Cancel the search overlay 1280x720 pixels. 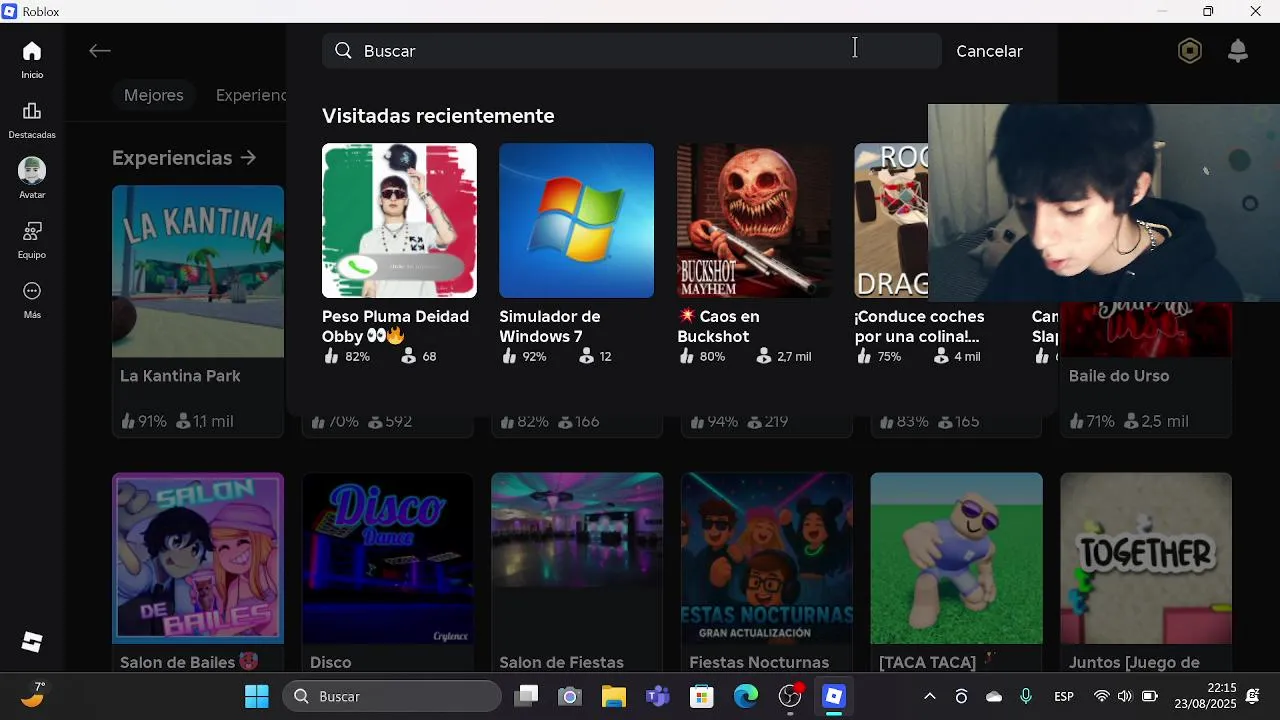(x=989, y=51)
